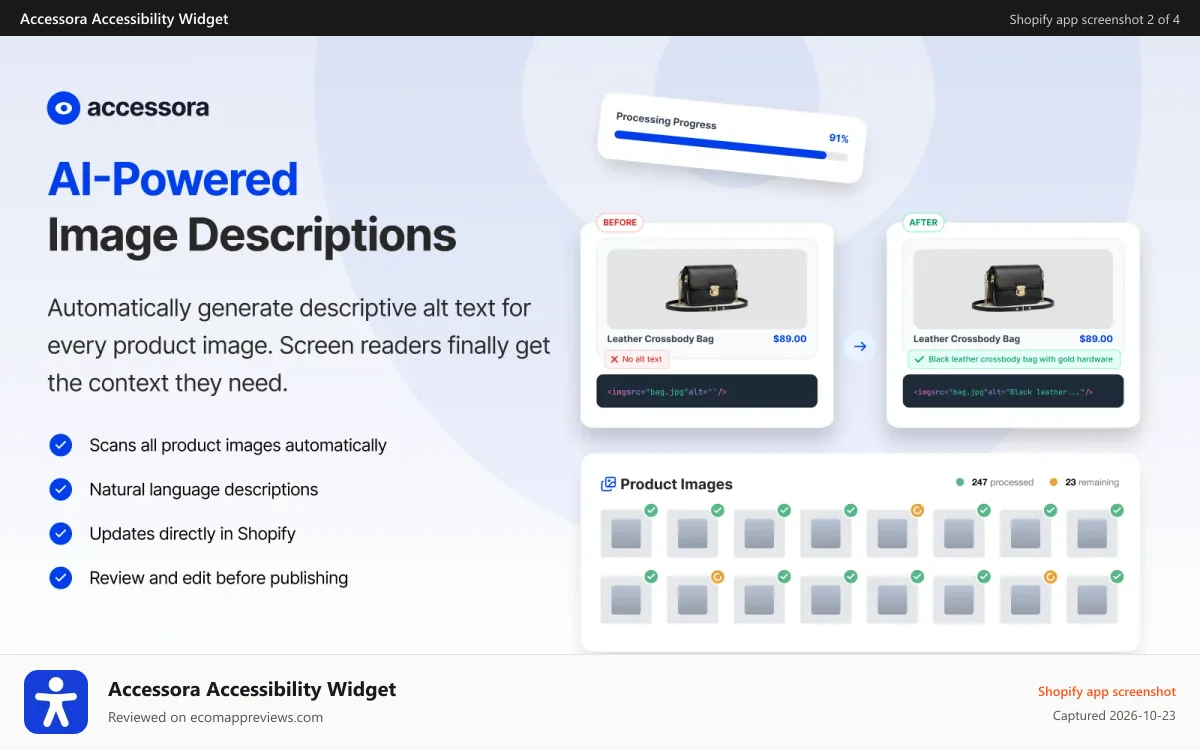
Task: Click "Shopify app screenshot 2 of 4" label
Action: (x=1094, y=19)
